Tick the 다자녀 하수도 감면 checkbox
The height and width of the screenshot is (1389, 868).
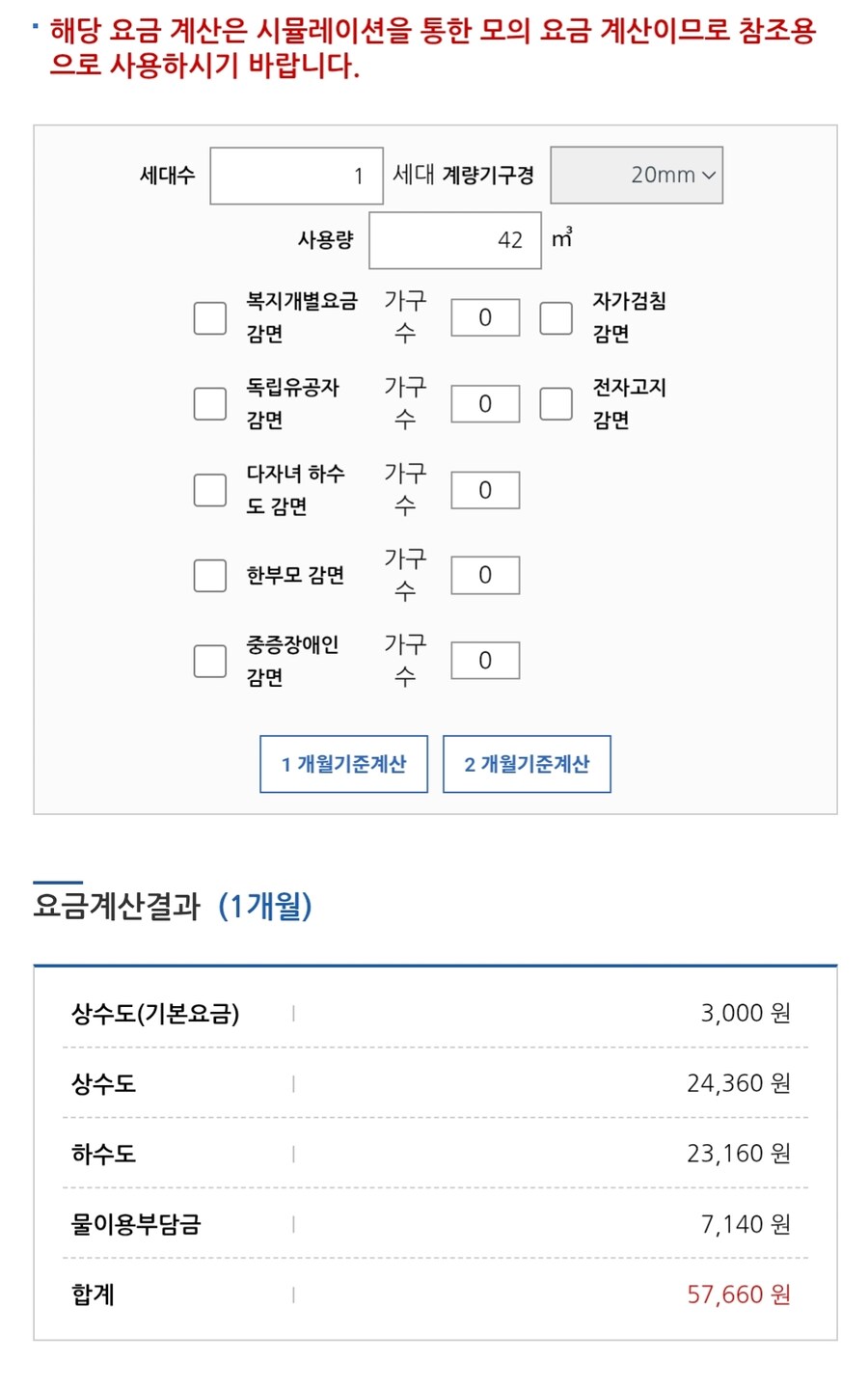click(210, 489)
